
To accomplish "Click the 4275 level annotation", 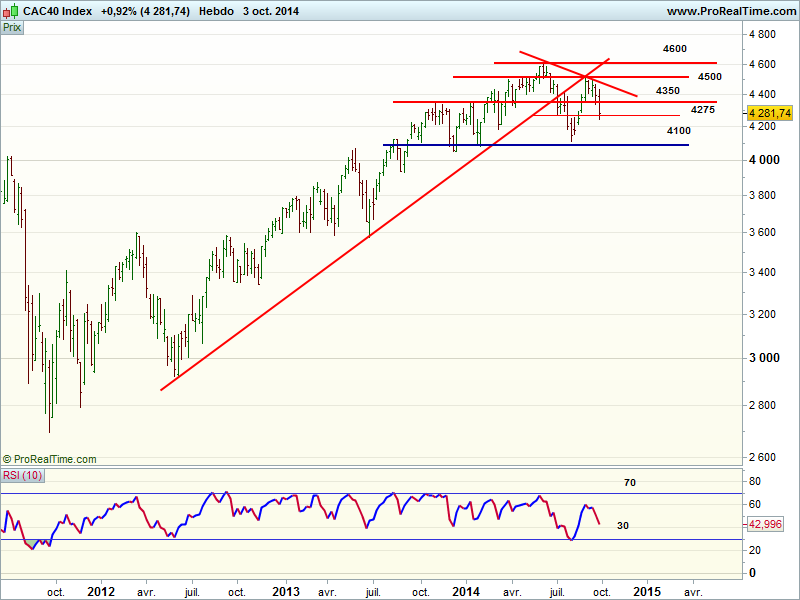I will pyautogui.click(x=703, y=109).
